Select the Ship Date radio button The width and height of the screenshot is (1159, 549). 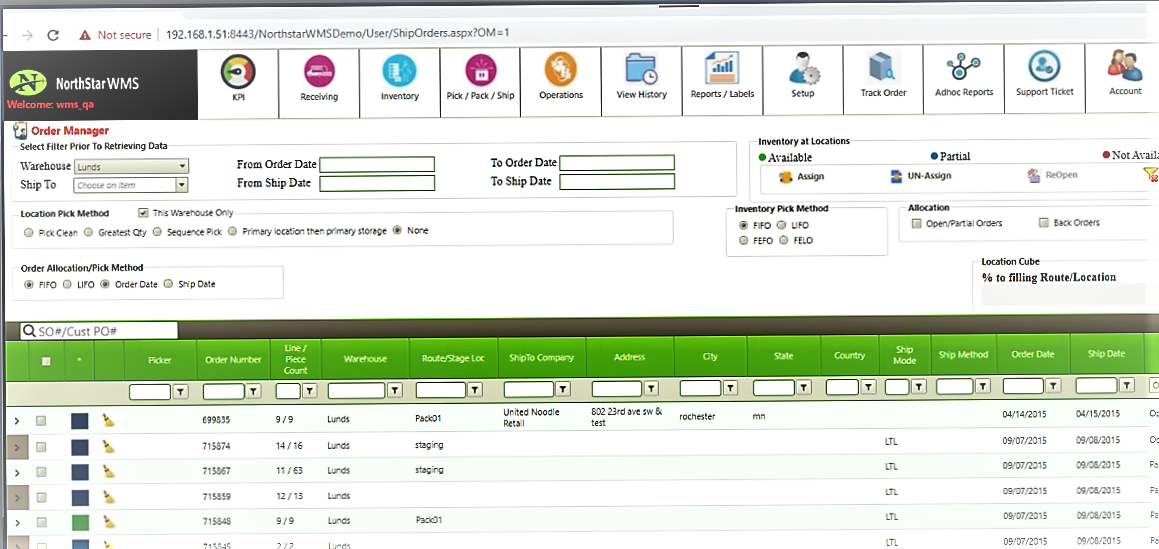tap(168, 284)
